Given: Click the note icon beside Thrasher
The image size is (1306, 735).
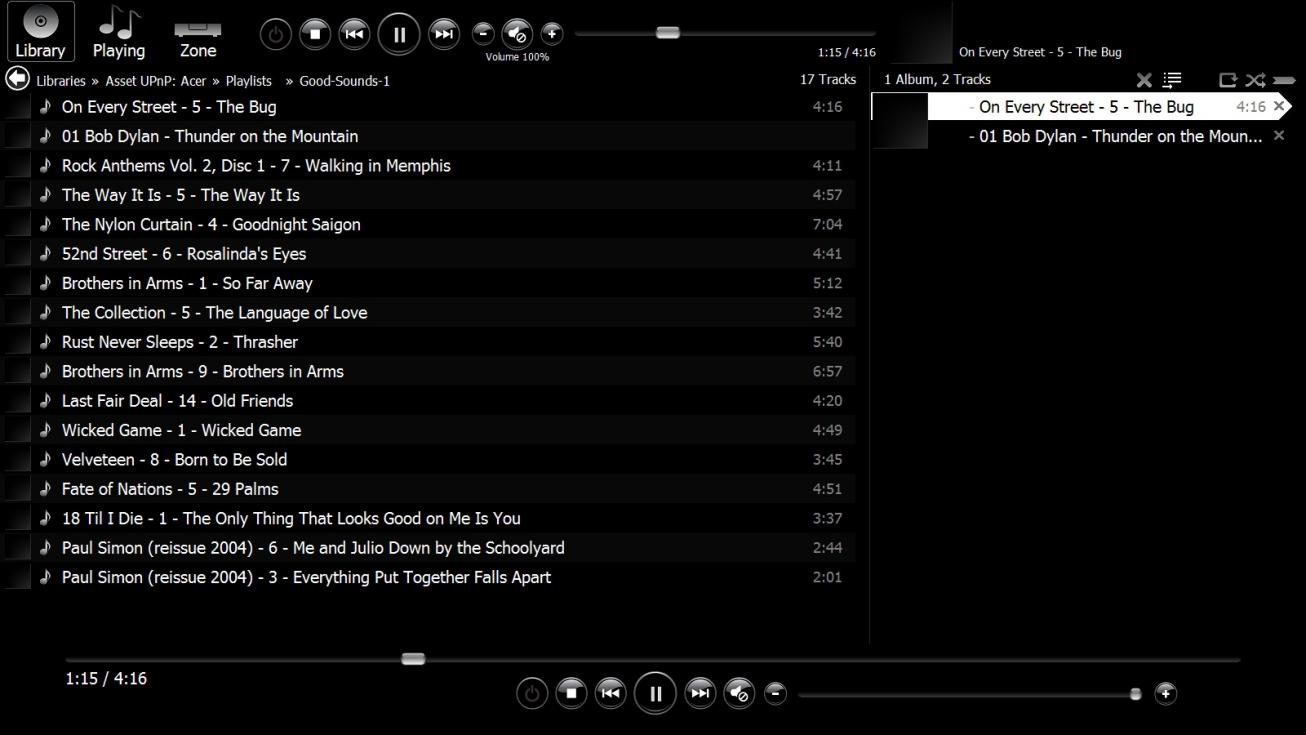Looking at the screenshot, I should click(x=45, y=342).
